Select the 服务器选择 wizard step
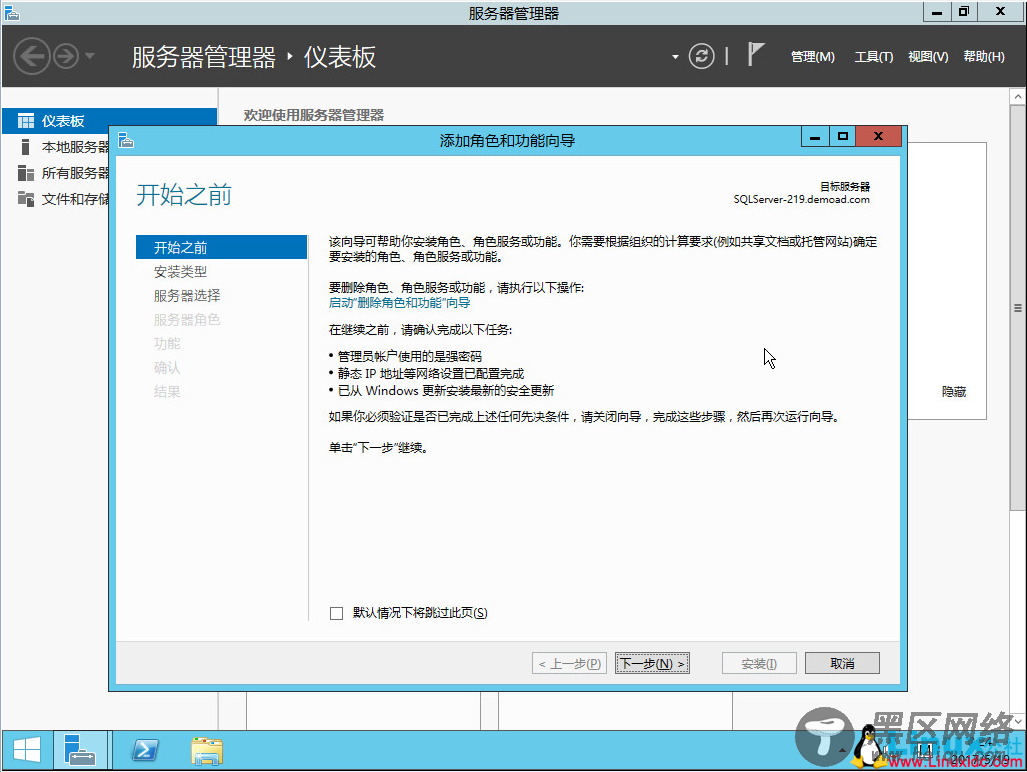This screenshot has height=772, width=1027. [187, 296]
